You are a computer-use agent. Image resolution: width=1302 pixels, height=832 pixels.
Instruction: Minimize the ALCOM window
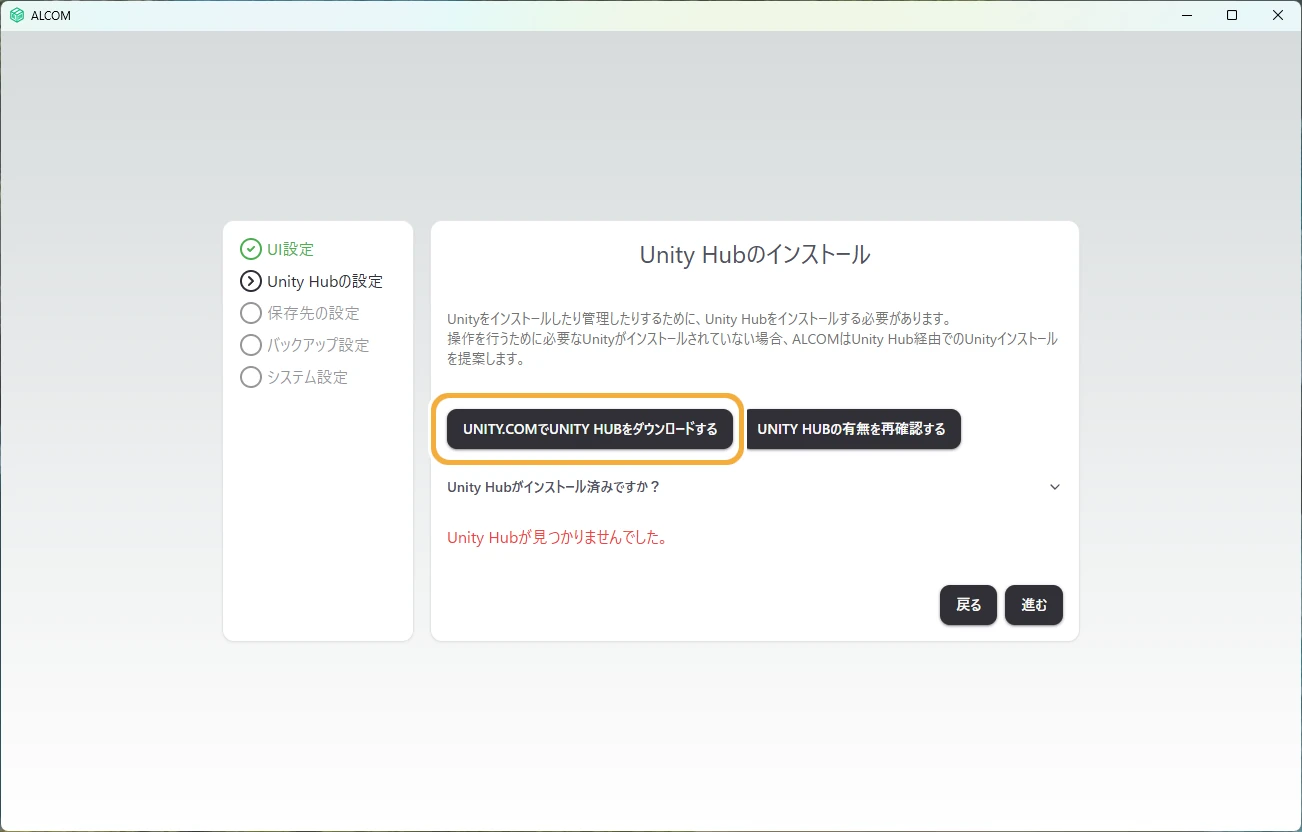pos(1186,15)
